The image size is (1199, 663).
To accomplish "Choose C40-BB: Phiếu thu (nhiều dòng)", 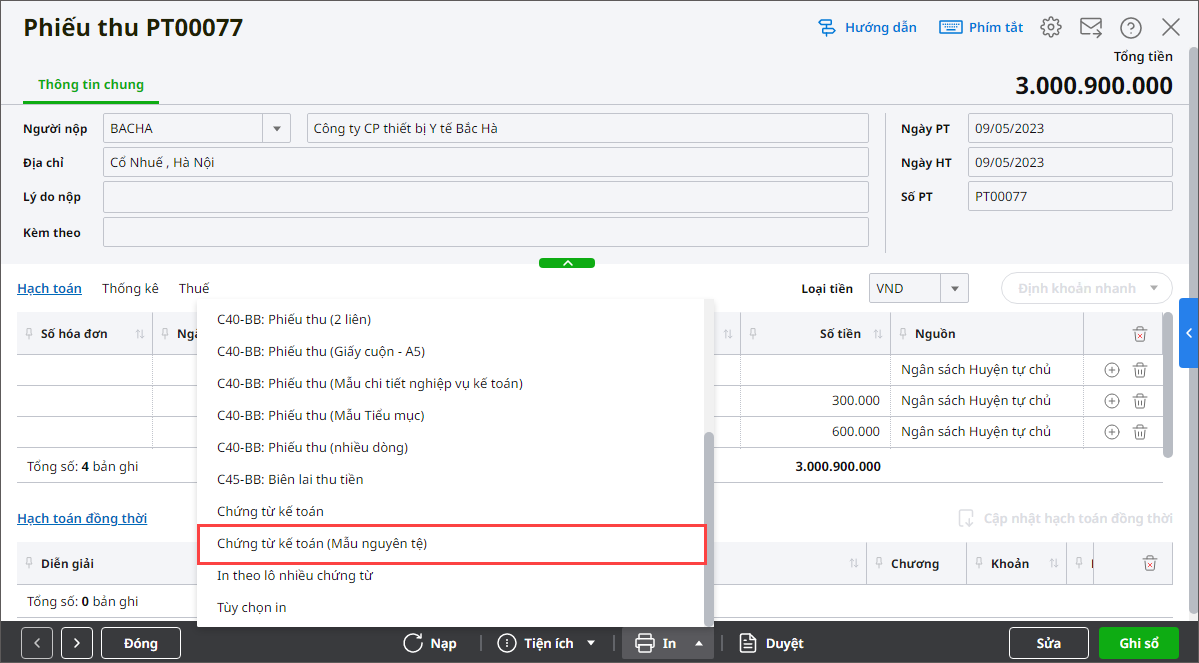I will (x=451, y=447).
